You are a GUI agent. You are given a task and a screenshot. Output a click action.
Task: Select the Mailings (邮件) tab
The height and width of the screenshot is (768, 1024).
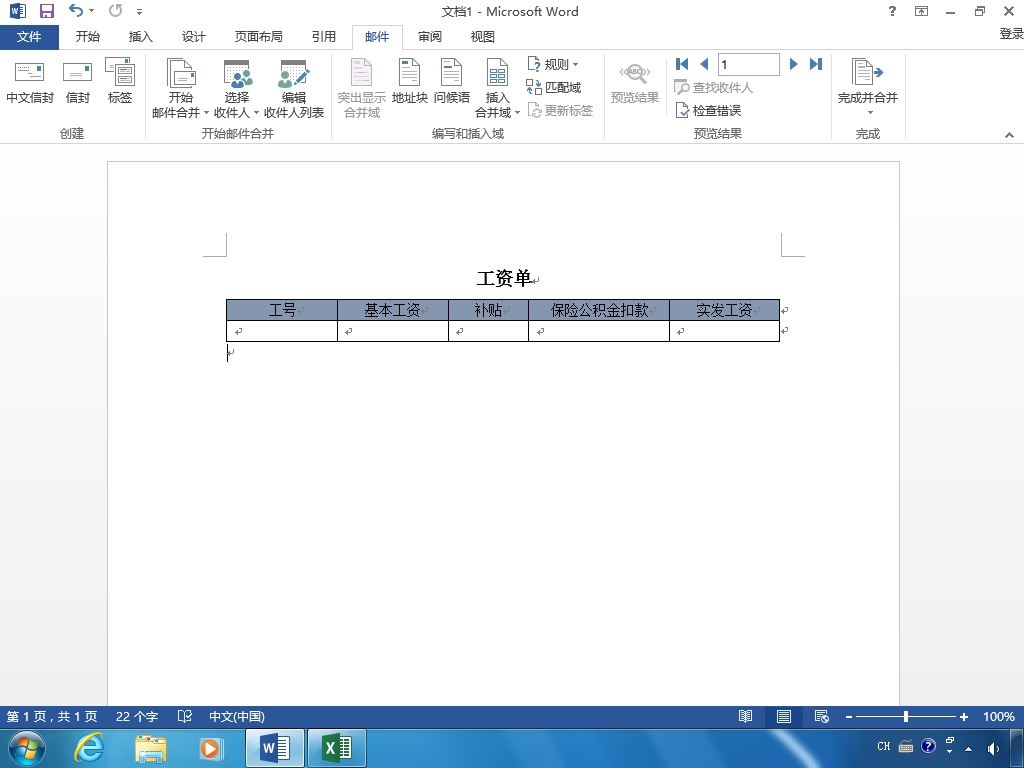point(377,37)
